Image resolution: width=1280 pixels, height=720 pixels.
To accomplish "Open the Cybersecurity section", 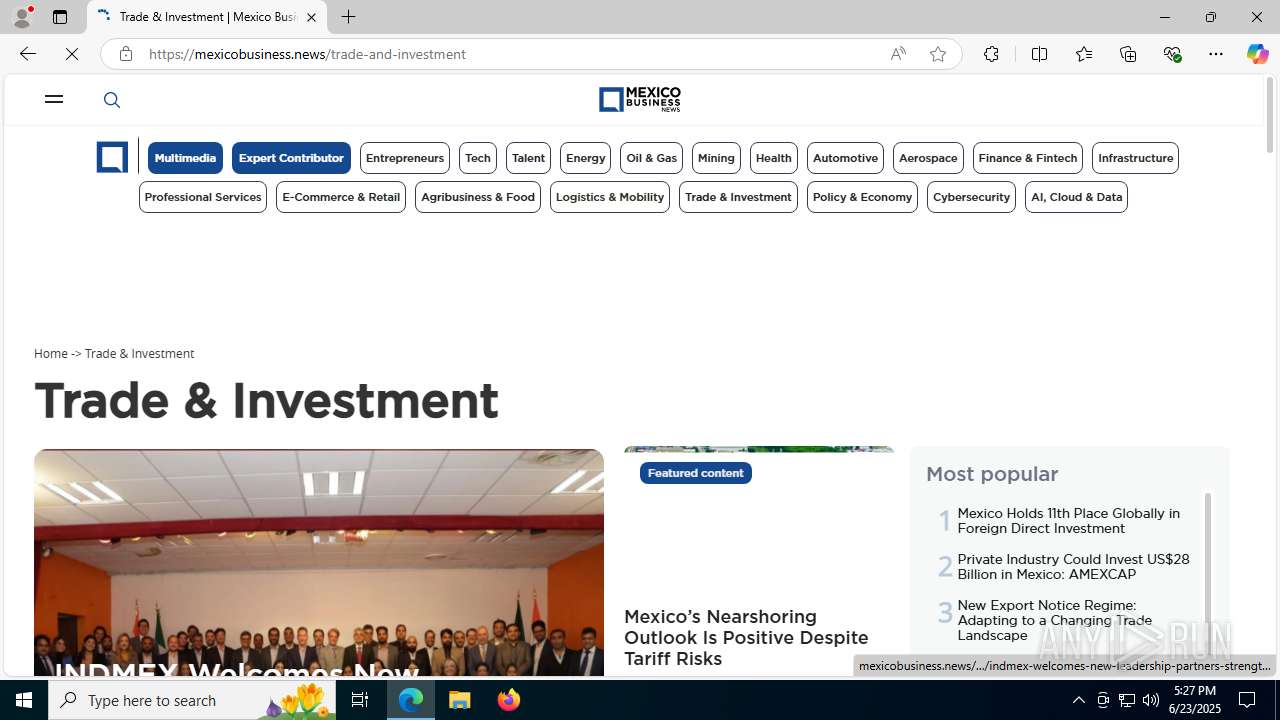I will [971, 197].
